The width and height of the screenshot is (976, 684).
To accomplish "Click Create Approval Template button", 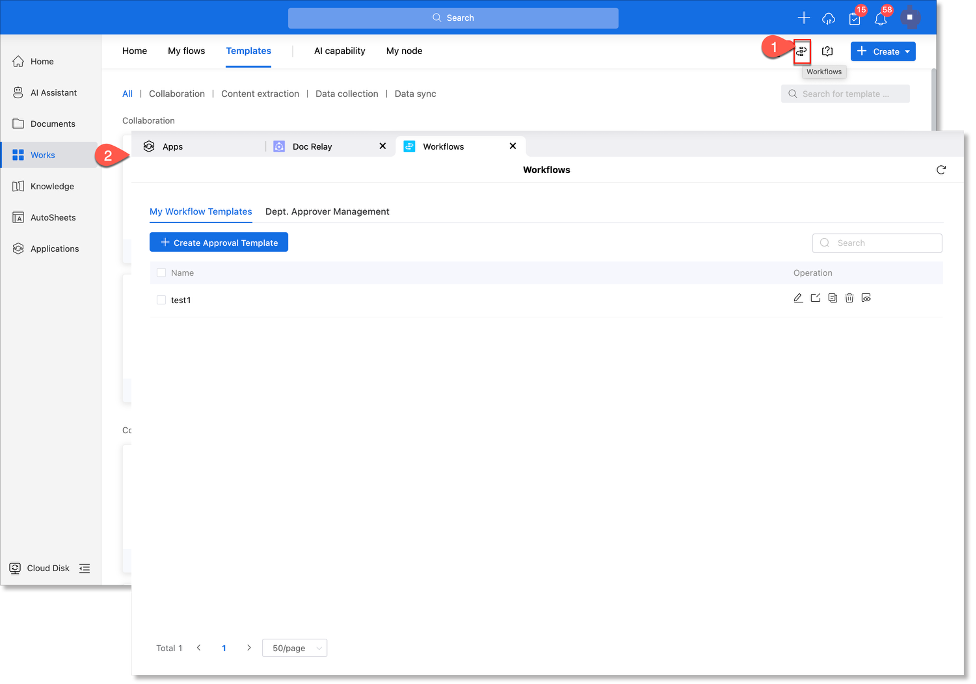I will click(x=219, y=243).
